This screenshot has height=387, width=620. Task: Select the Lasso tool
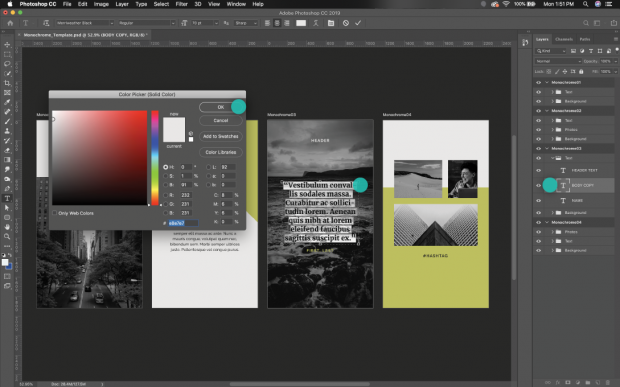tap(7, 64)
